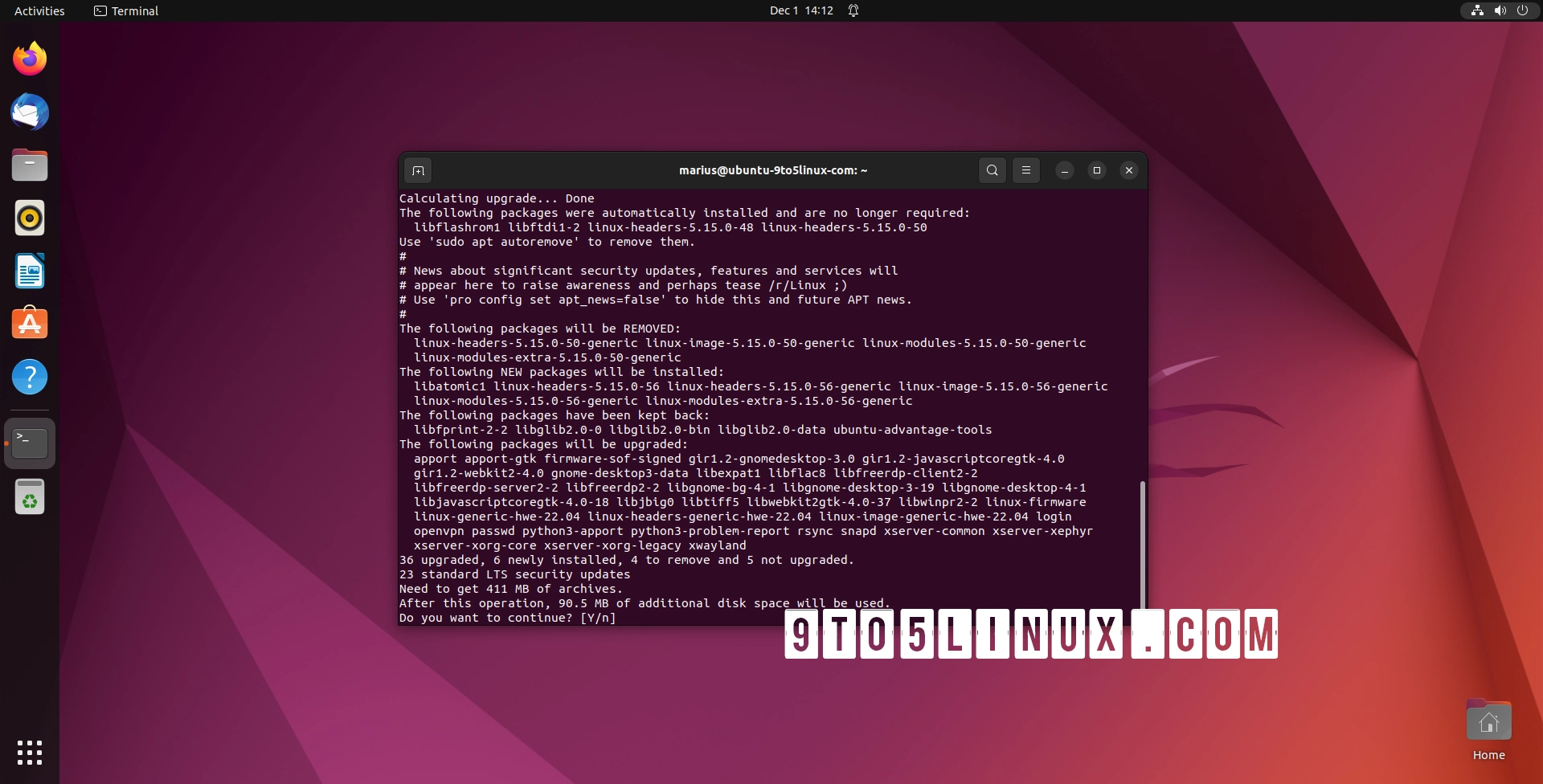Open the Trash from the dock
The height and width of the screenshot is (784, 1543).
pos(30,496)
